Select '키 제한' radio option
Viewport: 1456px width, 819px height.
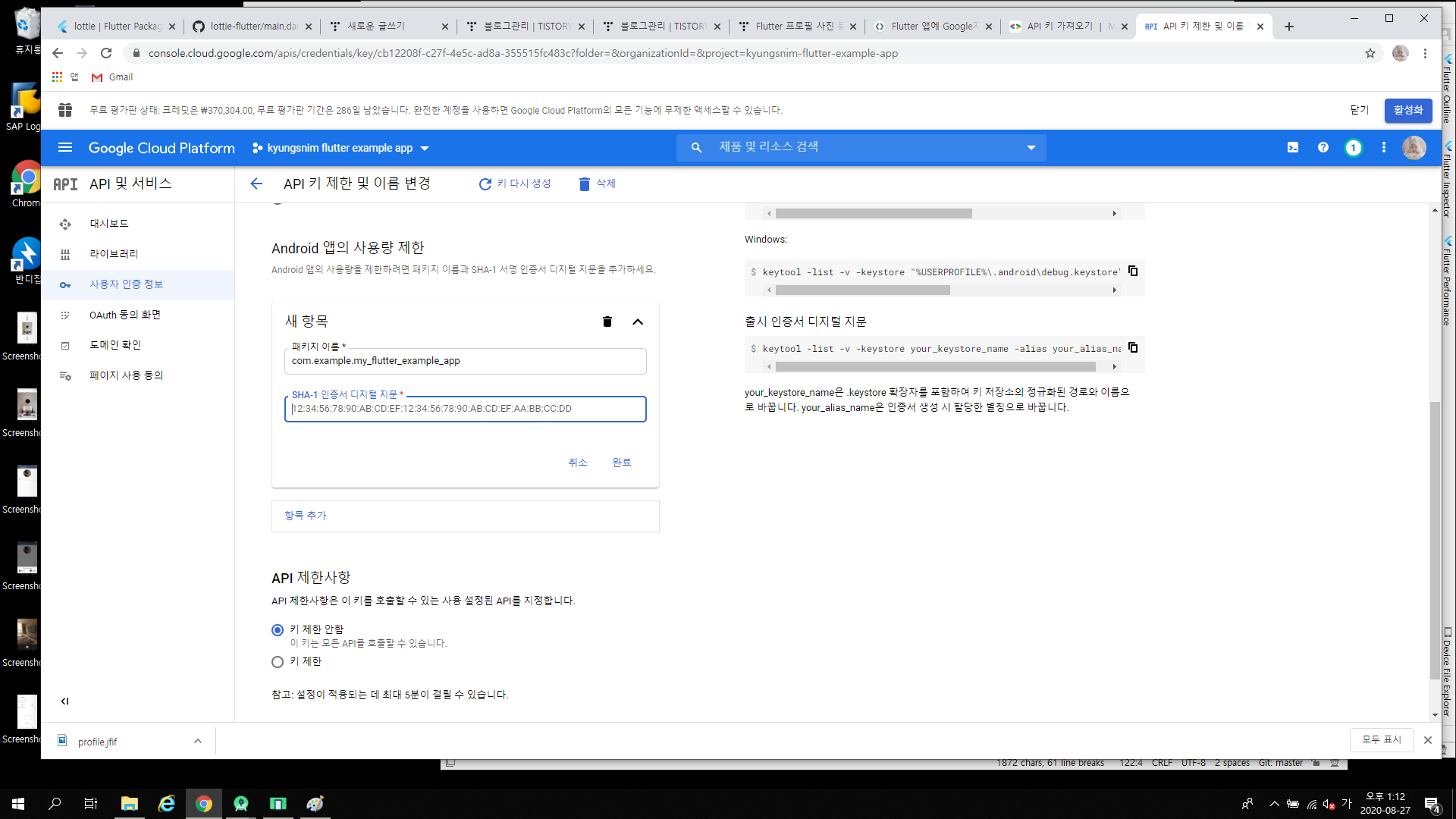278,662
